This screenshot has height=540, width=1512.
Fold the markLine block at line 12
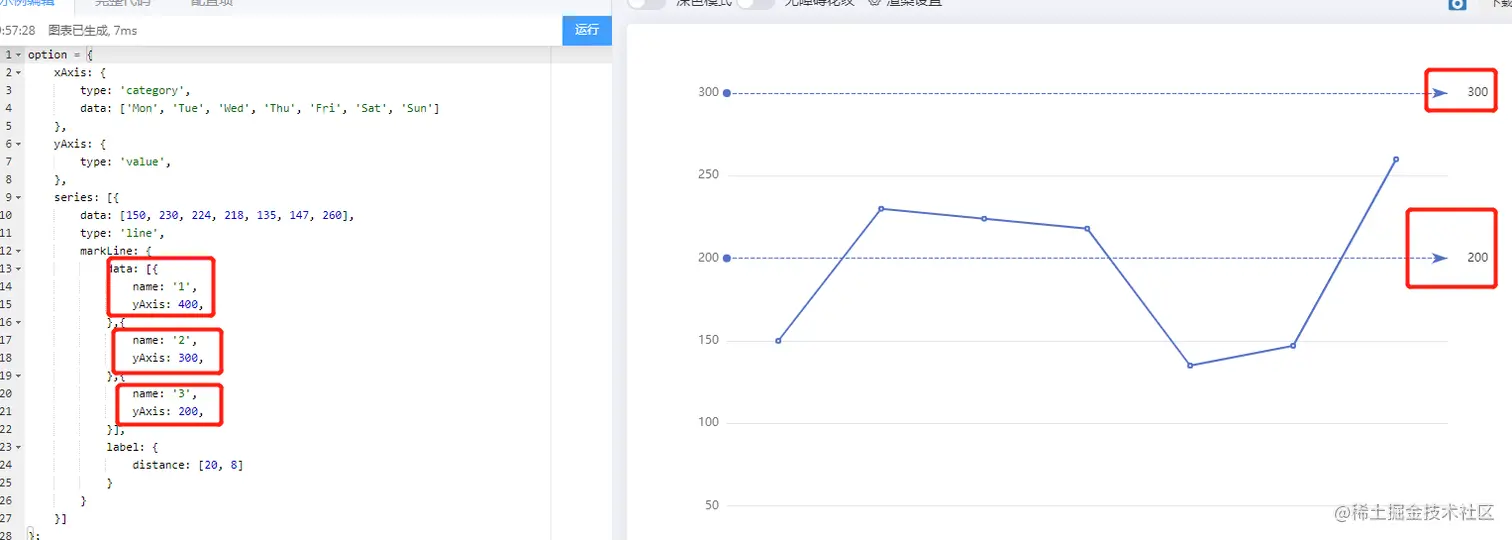pyautogui.click(x=18, y=251)
